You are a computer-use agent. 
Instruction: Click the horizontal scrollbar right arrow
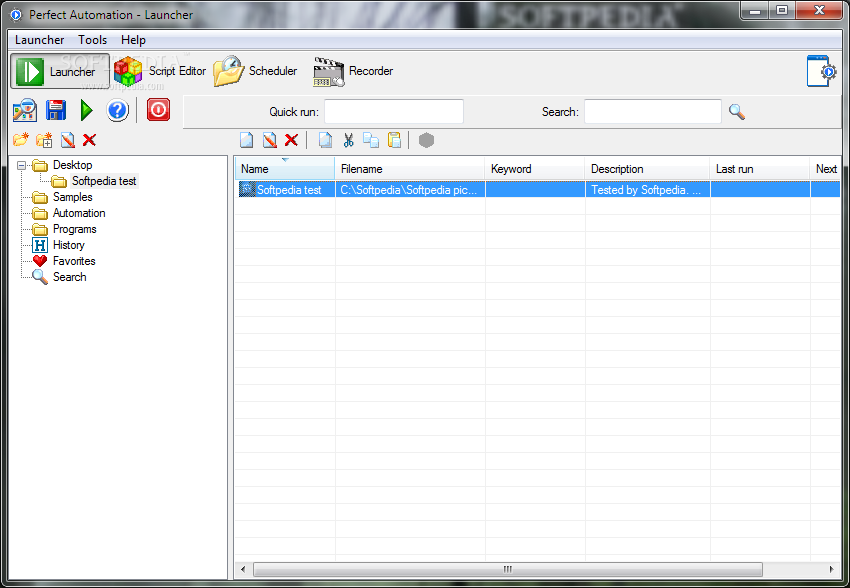tap(832, 569)
